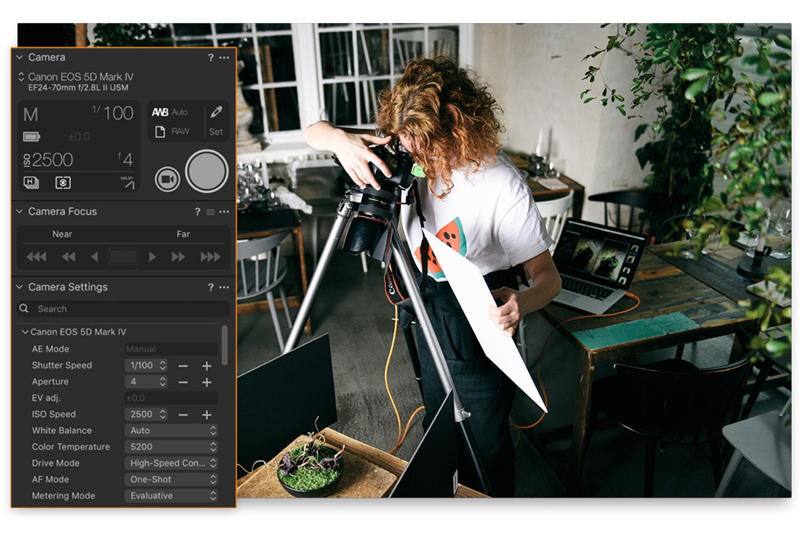Collapse the Camera panel section
Image resolution: width=800 pixels, height=533 pixels.
19,58
